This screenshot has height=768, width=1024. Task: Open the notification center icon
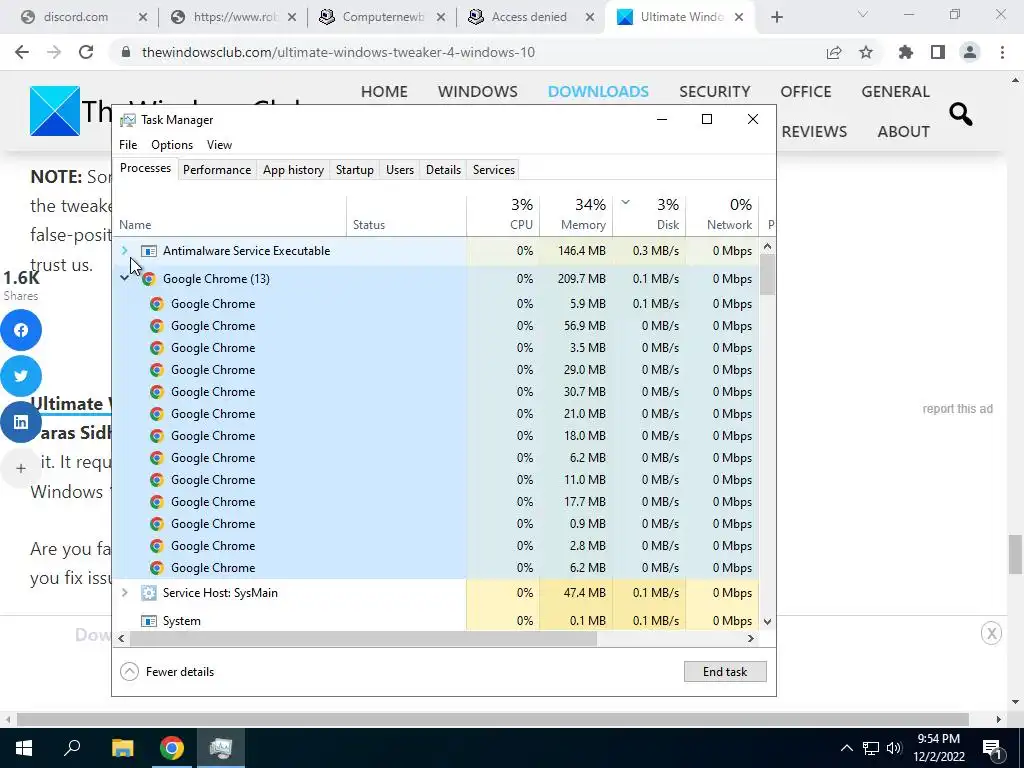(x=992, y=748)
